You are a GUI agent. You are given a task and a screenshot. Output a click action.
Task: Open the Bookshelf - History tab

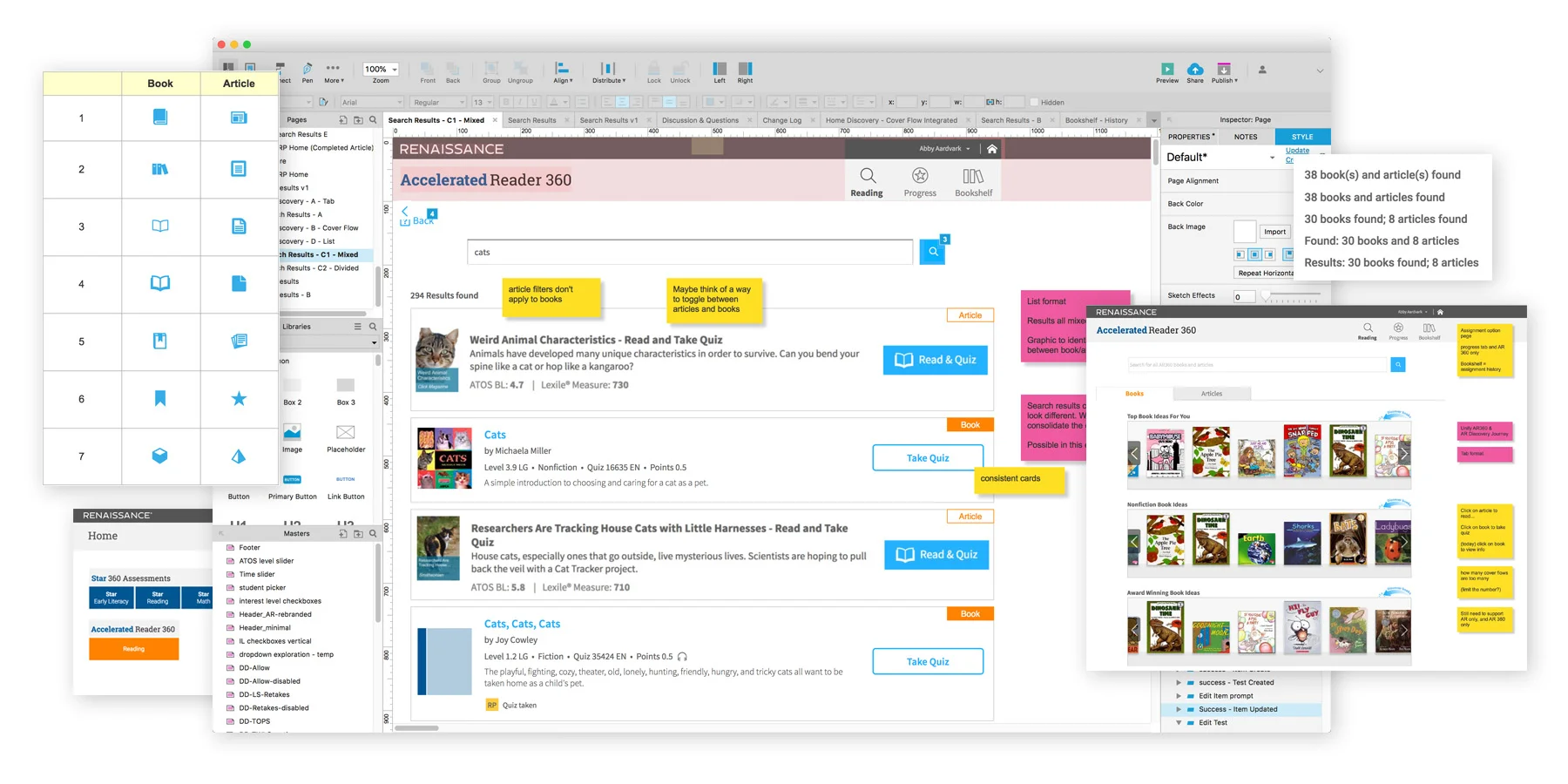tap(1096, 120)
